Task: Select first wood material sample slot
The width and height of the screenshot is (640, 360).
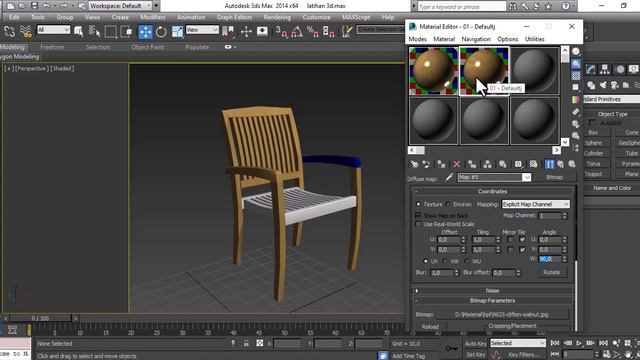Action: pos(433,71)
